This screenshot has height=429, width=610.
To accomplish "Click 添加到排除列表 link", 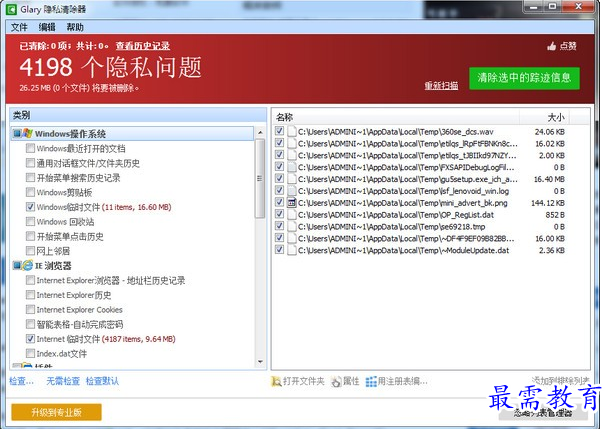I will pos(561,380).
